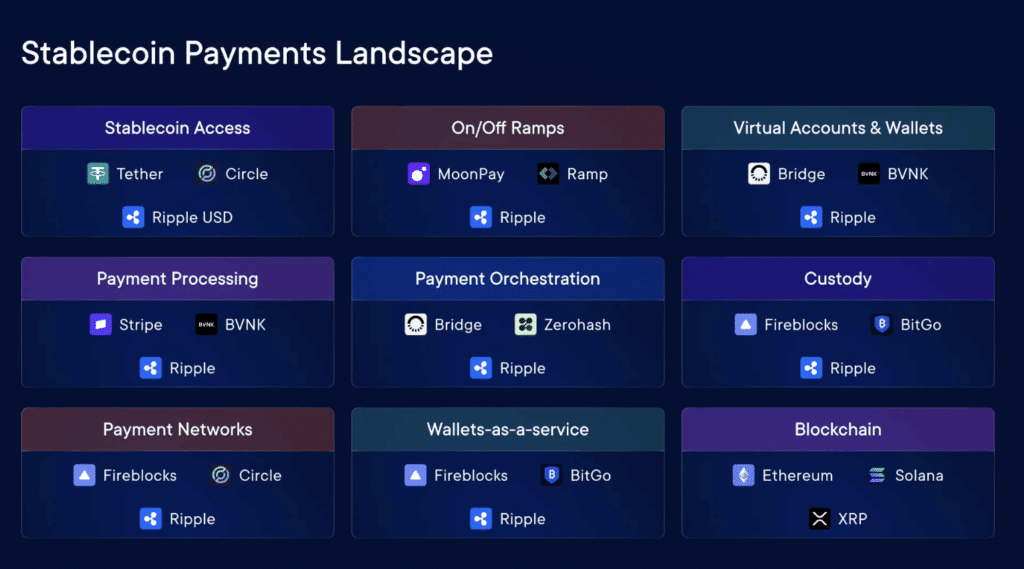This screenshot has width=1024, height=569.
Task: Click the Ethereum text label
Action: click(797, 476)
